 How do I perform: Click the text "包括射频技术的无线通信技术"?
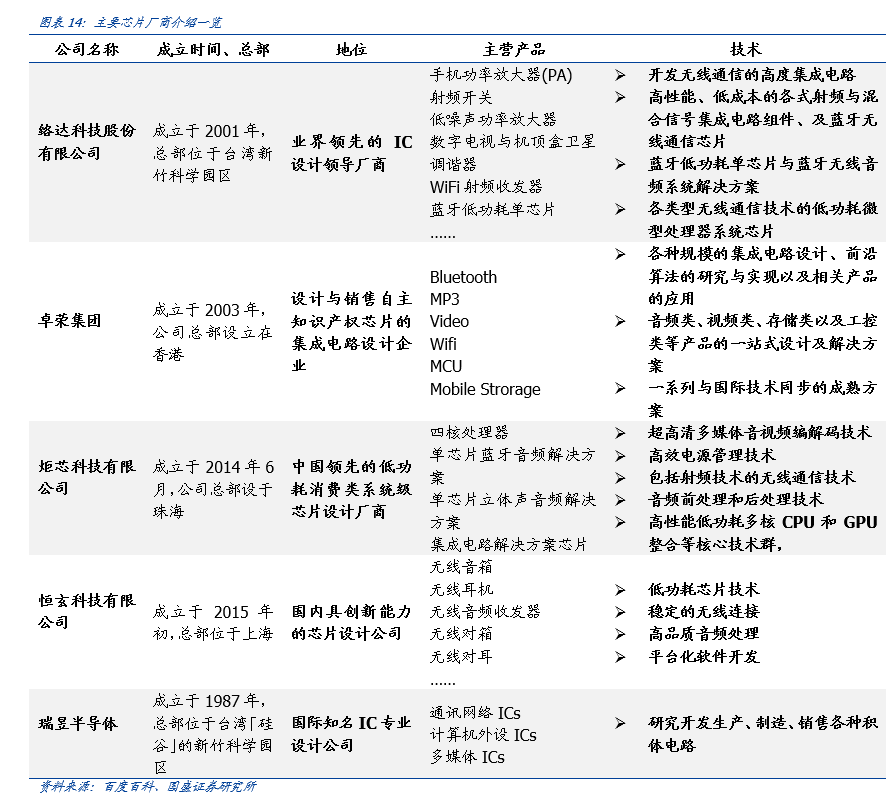point(751,477)
